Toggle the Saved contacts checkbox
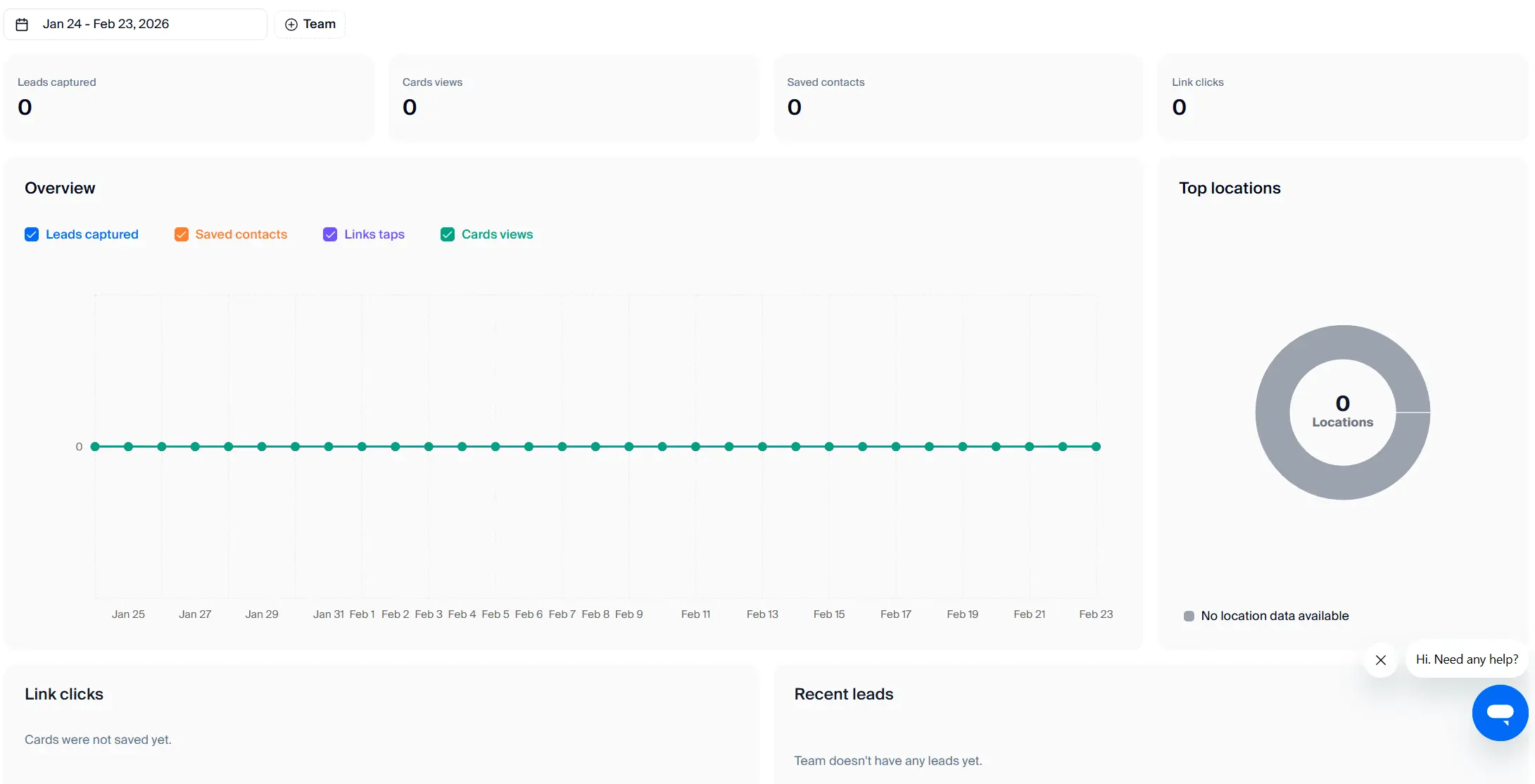1535x784 pixels. pos(182,234)
